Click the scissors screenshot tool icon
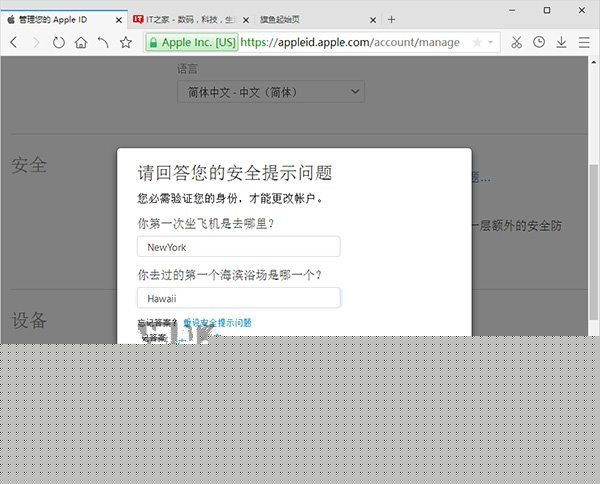The image size is (600, 484). [517, 42]
